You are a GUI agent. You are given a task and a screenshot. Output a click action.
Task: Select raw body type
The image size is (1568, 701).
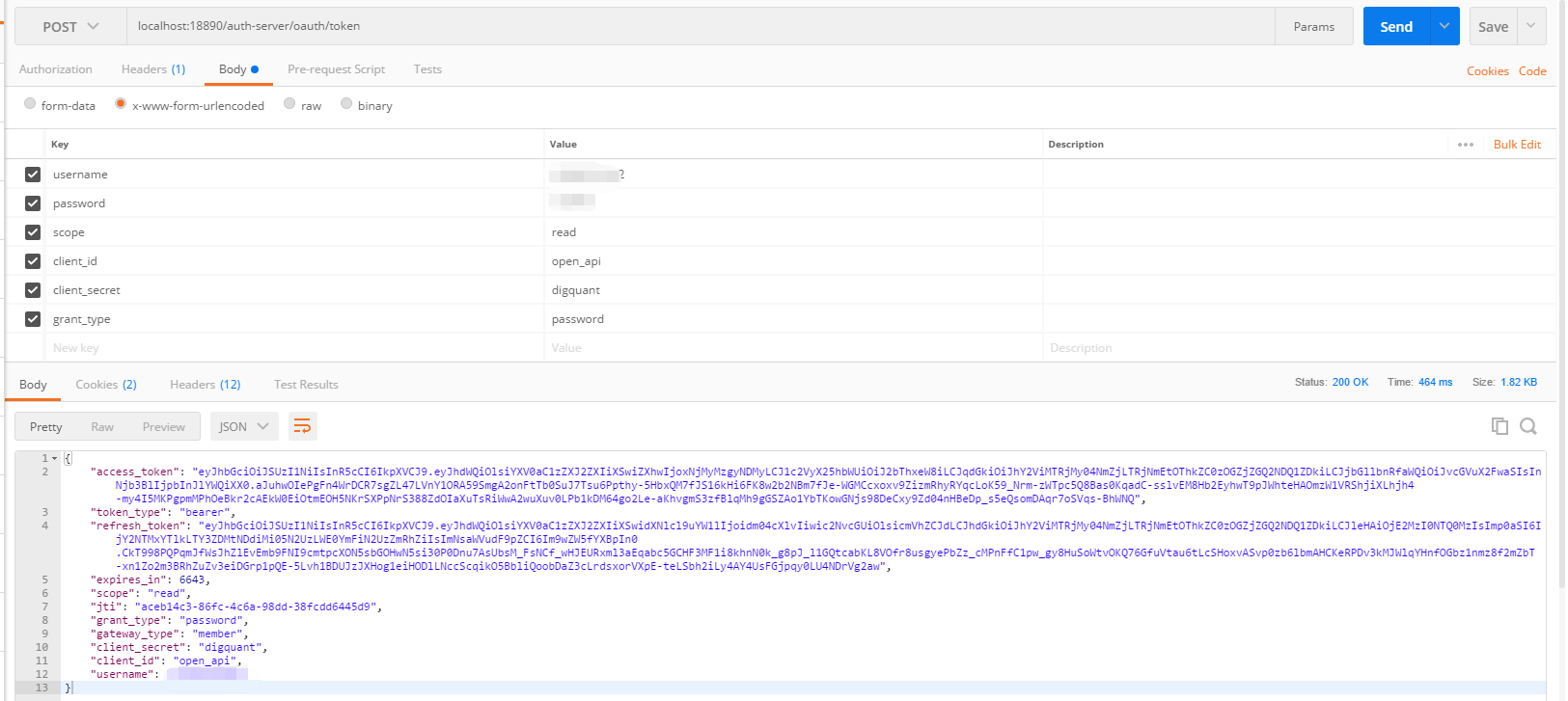coord(289,104)
